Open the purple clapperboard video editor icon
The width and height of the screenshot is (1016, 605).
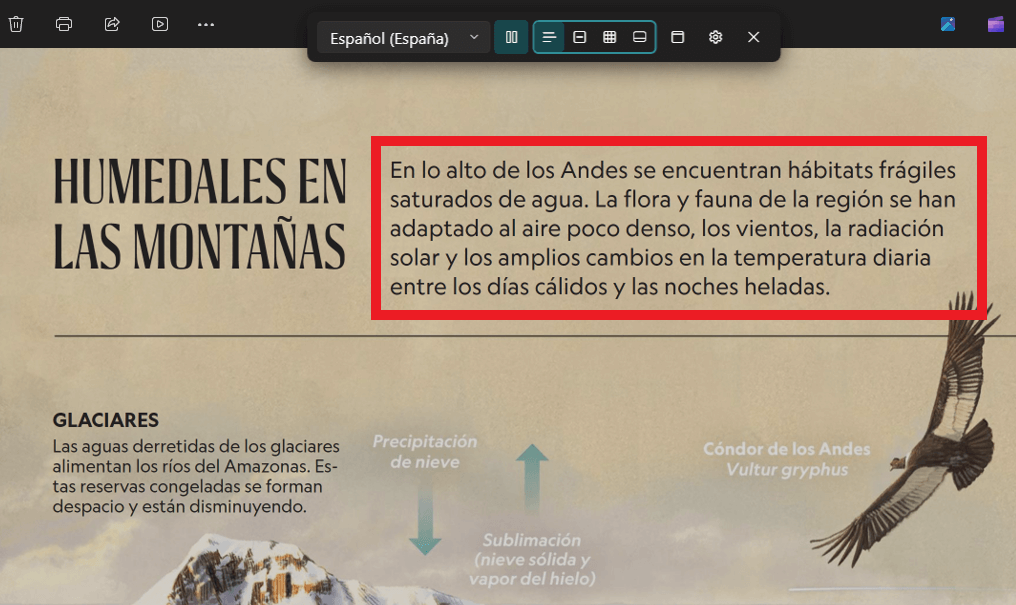(x=996, y=24)
